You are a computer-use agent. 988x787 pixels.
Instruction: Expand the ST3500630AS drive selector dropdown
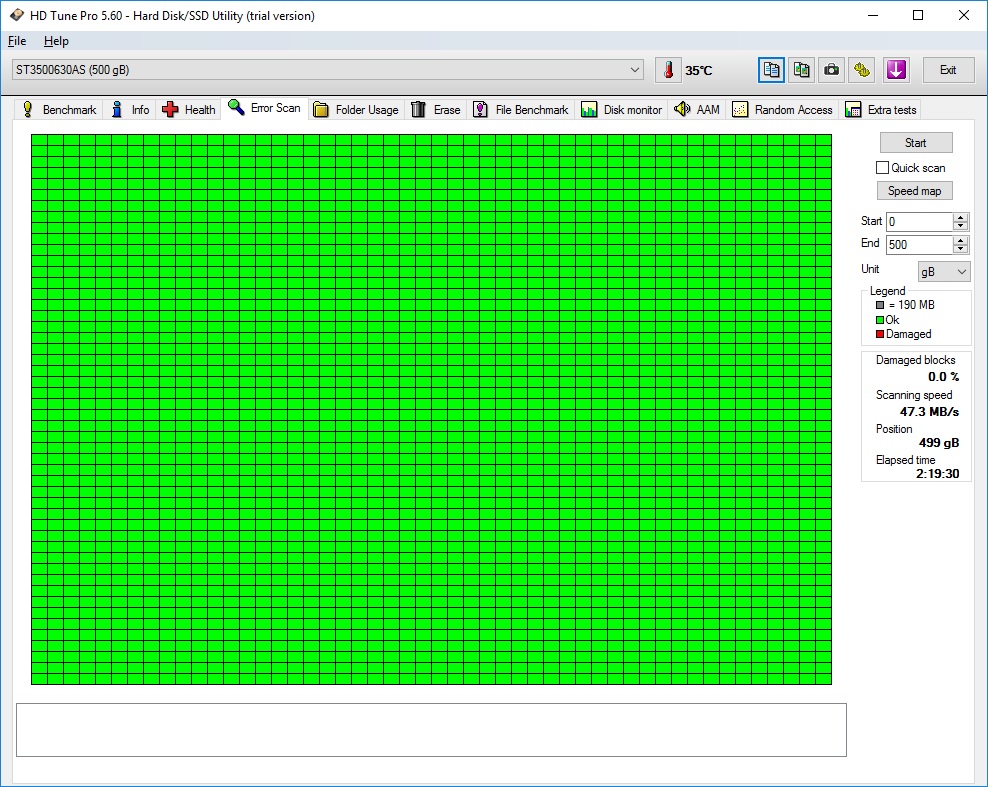tap(636, 70)
